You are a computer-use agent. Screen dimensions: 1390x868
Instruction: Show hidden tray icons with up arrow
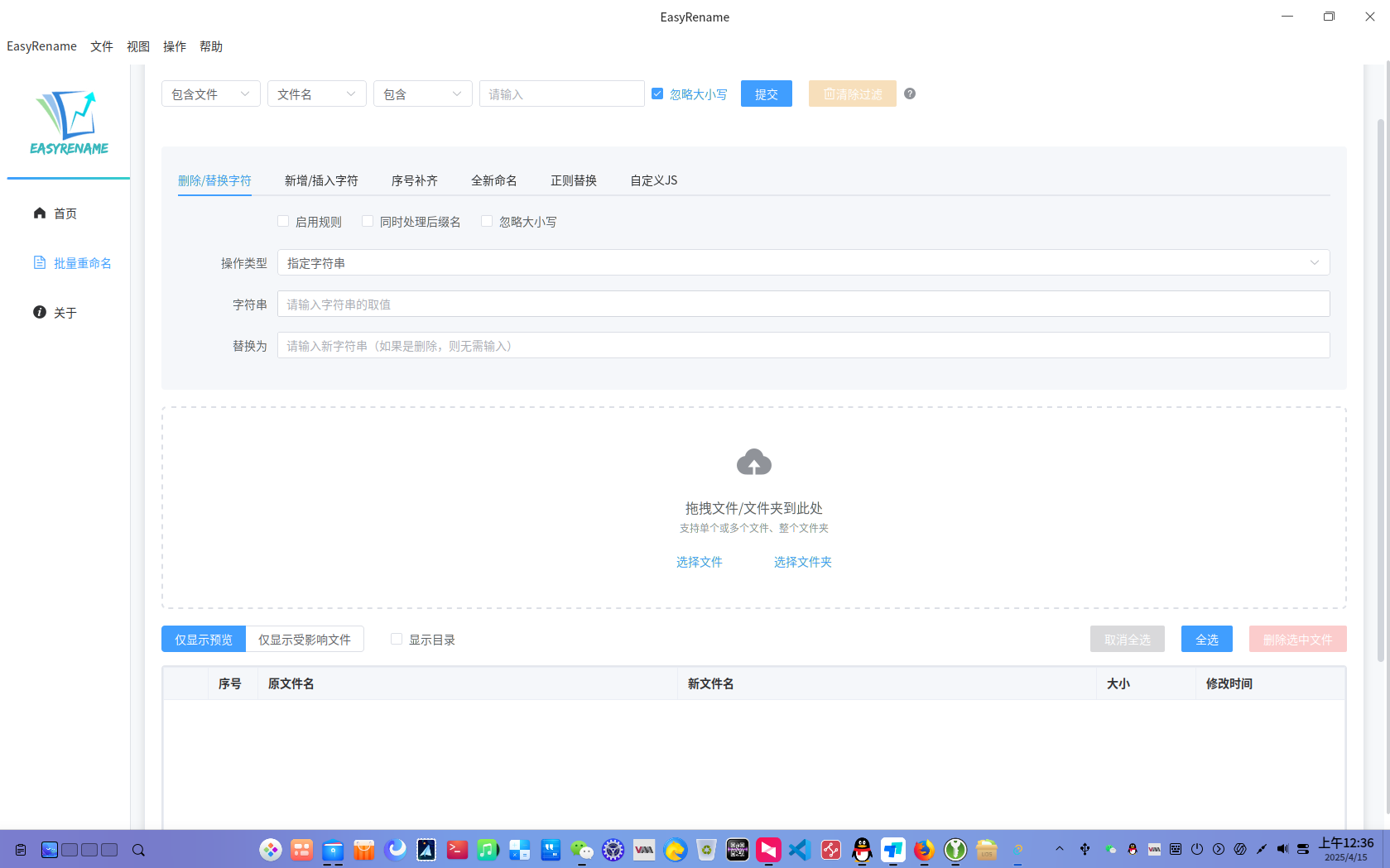[x=1059, y=849]
